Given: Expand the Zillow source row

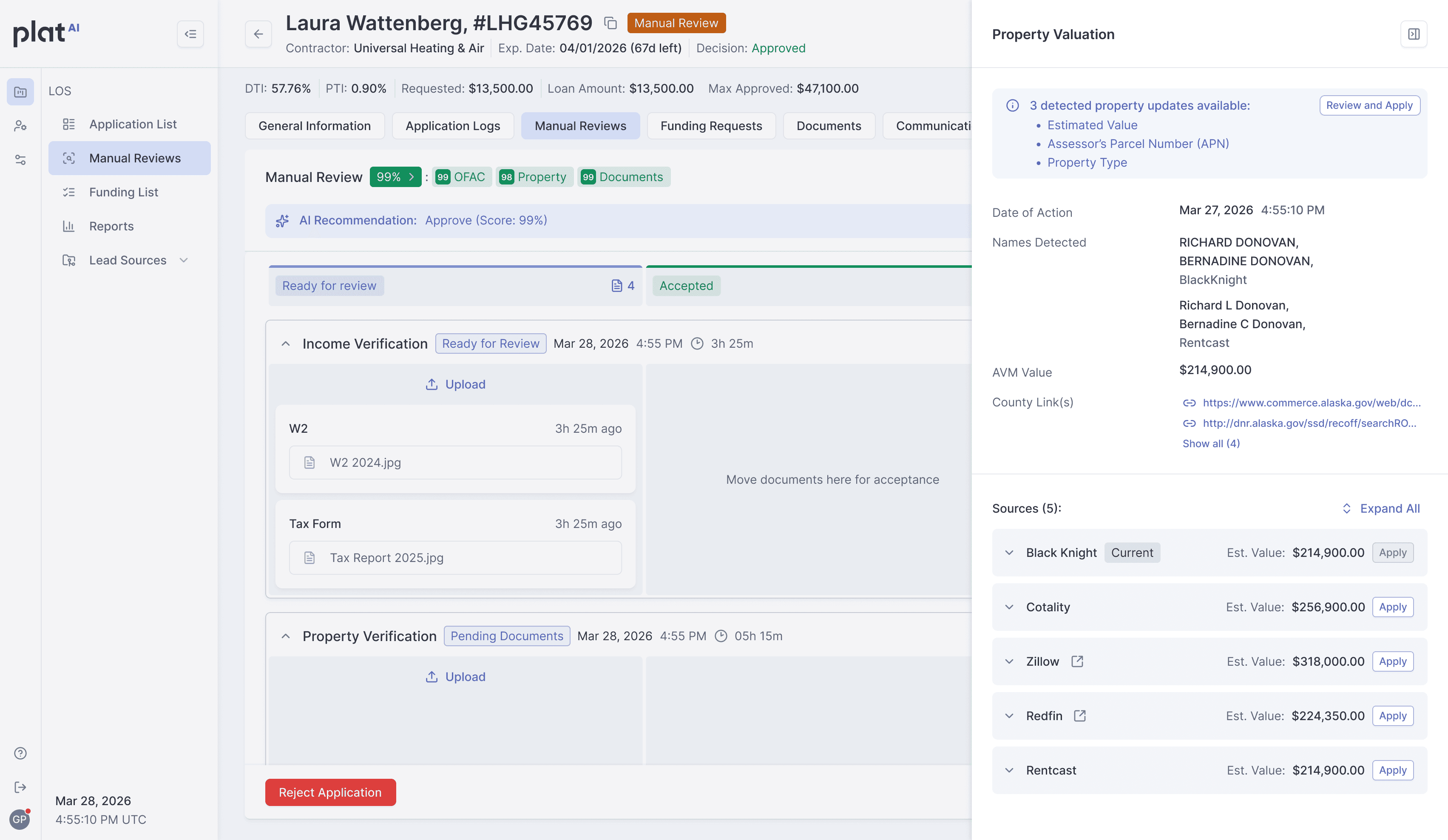Looking at the screenshot, I should pos(1009,661).
